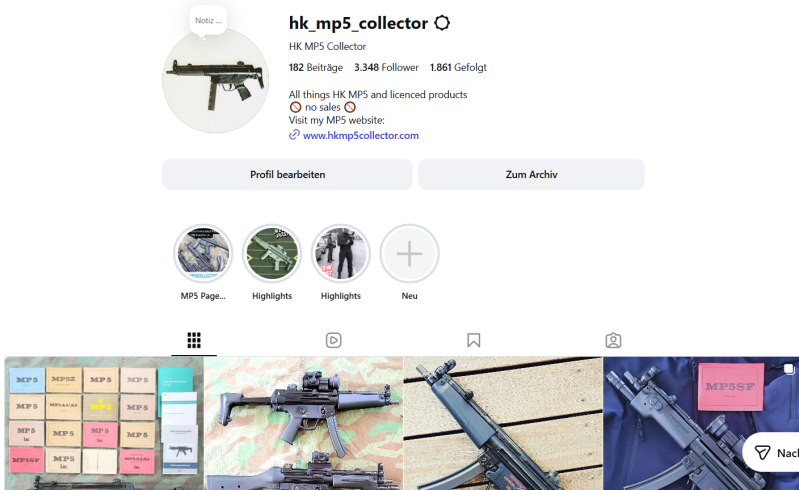Open the MP5 on wooden deck post
The height and width of the screenshot is (490, 799).
[x=503, y=423]
